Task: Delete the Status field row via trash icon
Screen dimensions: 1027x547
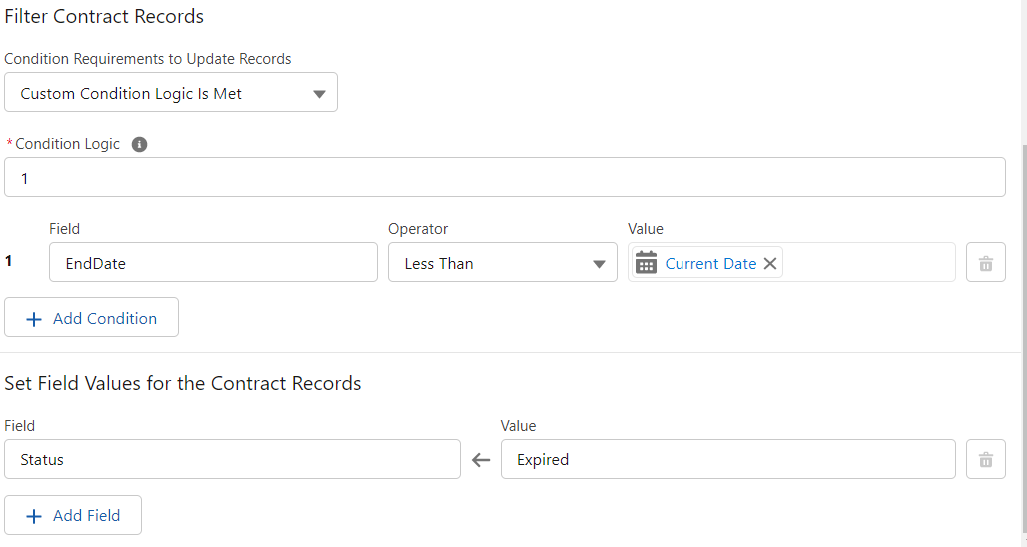Action: (x=985, y=460)
